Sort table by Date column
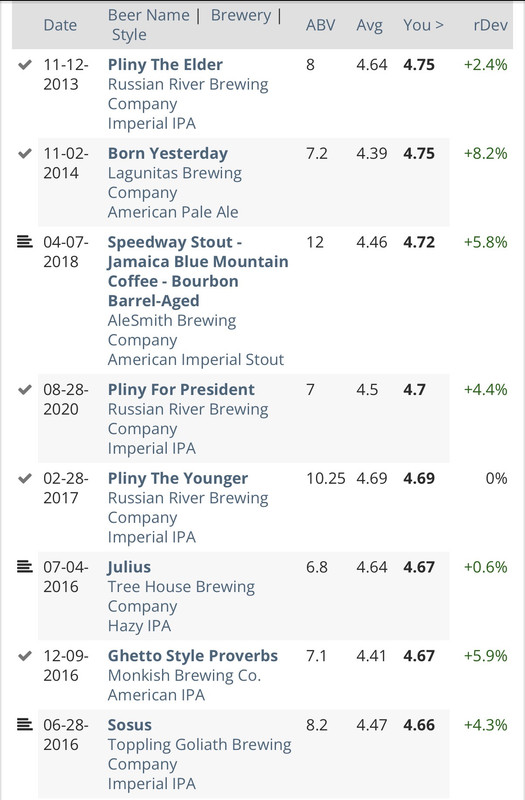The height and width of the screenshot is (800, 525). [x=60, y=25]
